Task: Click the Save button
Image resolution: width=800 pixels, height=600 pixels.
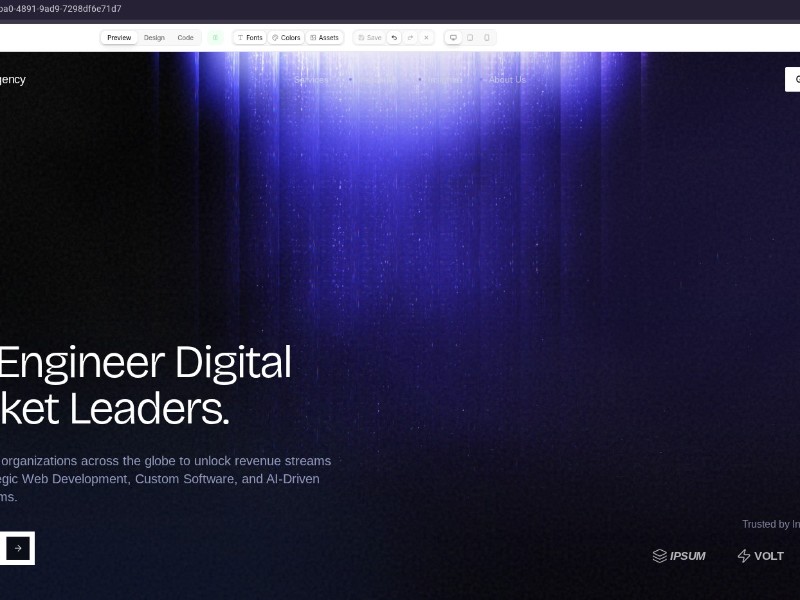Action: [x=369, y=38]
